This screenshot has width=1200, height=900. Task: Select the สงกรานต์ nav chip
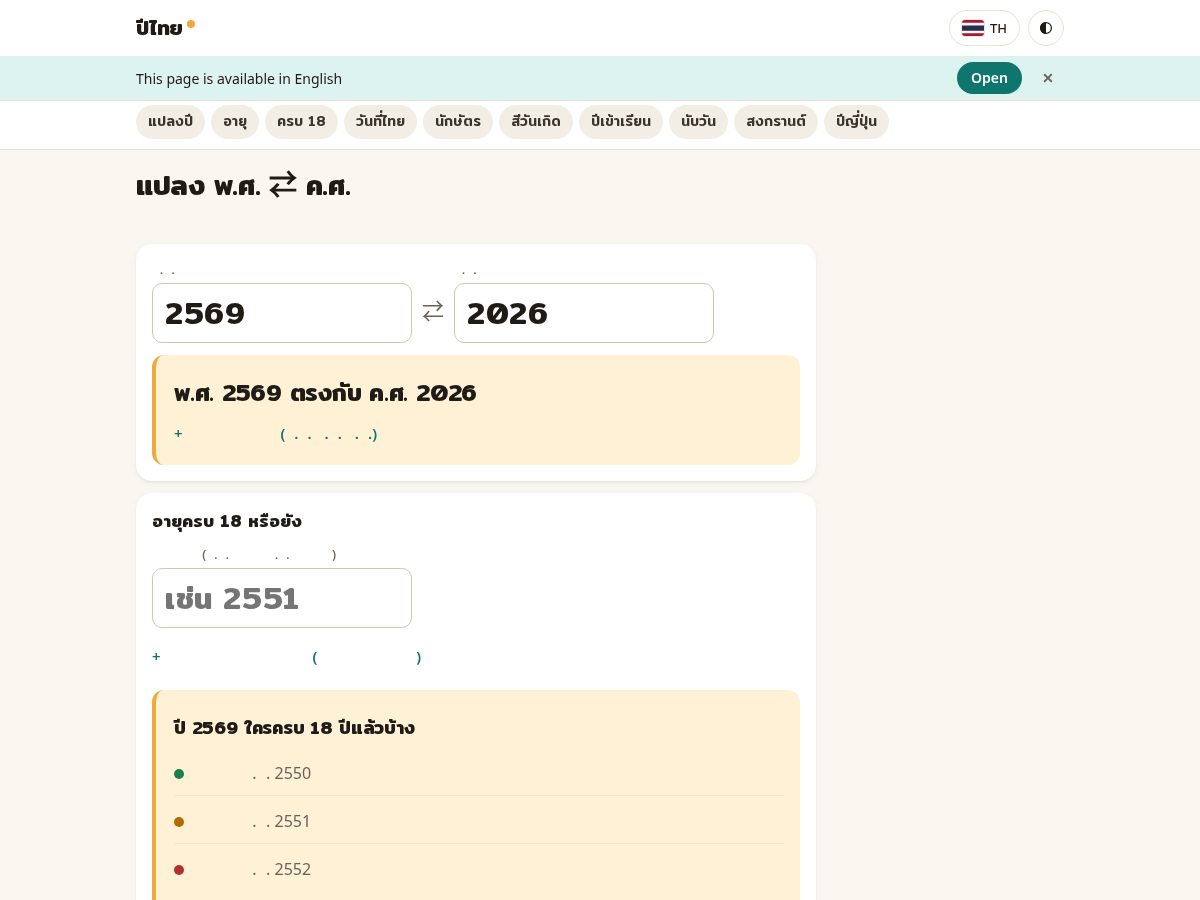pos(776,122)
